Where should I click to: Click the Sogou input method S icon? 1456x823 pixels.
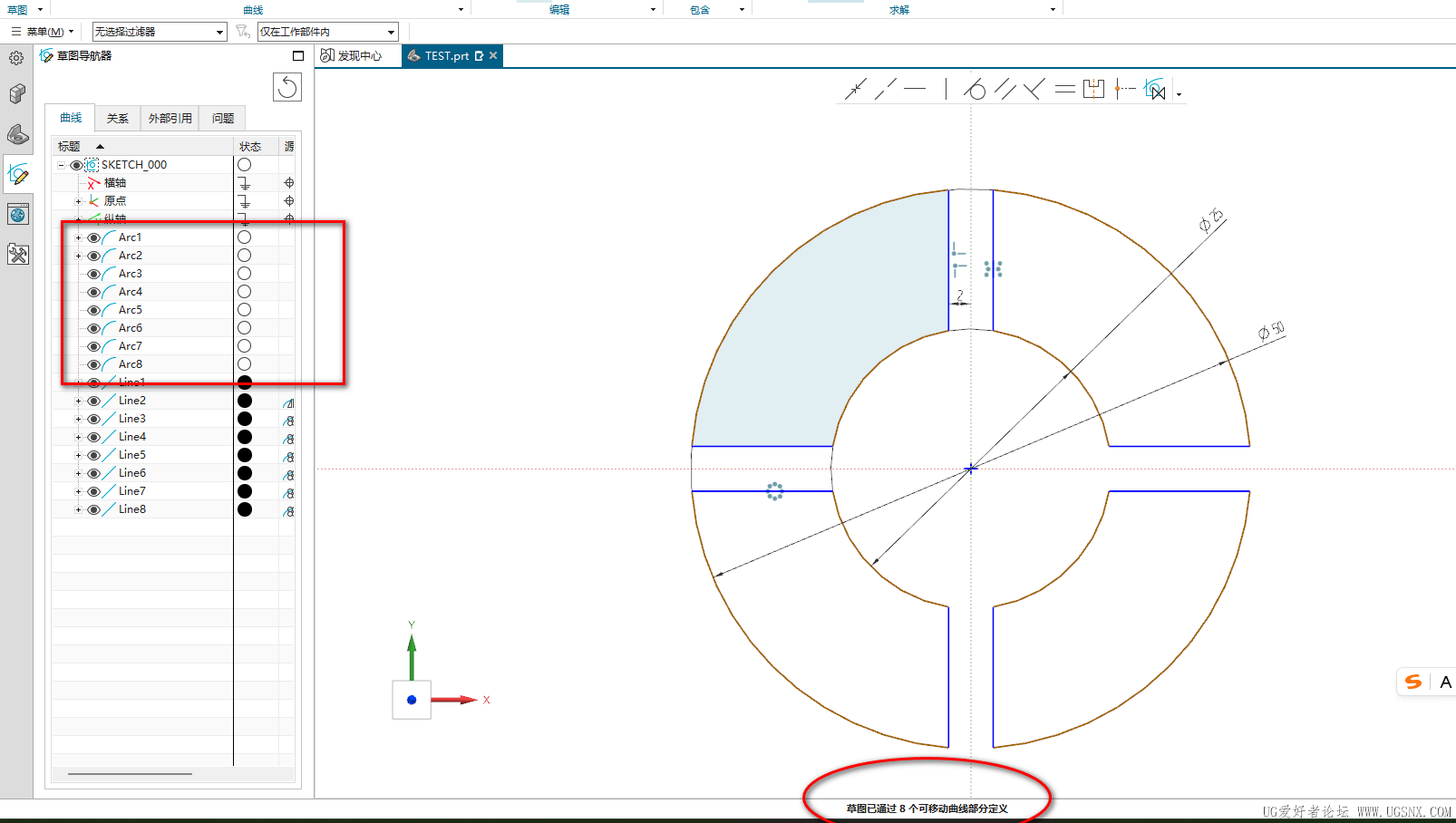click(x=1413, y=682)
